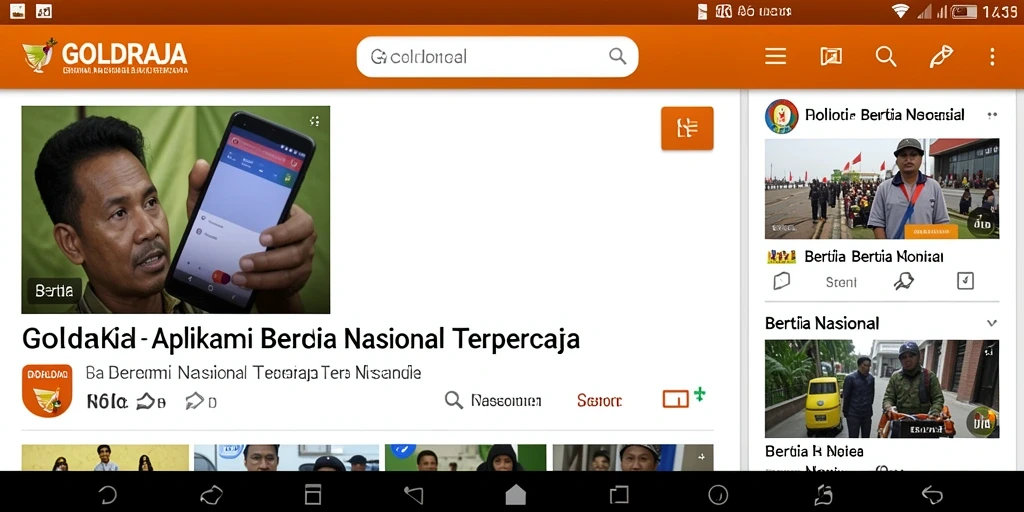Open the third thumbnail with blue badge
The image size is (1024, 512).
click(x=465, y=458)
